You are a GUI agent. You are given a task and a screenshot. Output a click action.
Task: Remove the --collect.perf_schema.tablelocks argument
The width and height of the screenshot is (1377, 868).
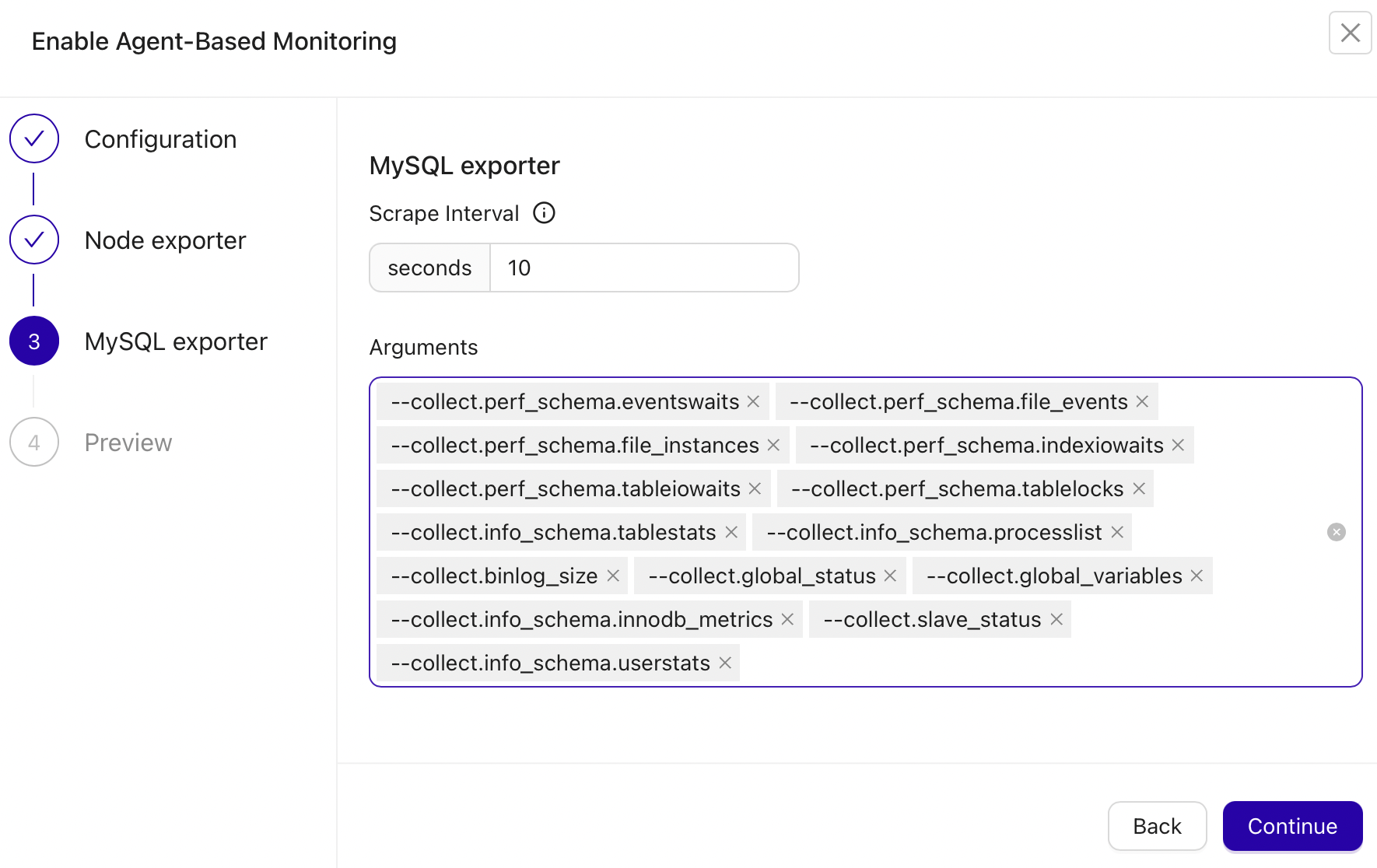(1138, 488)
